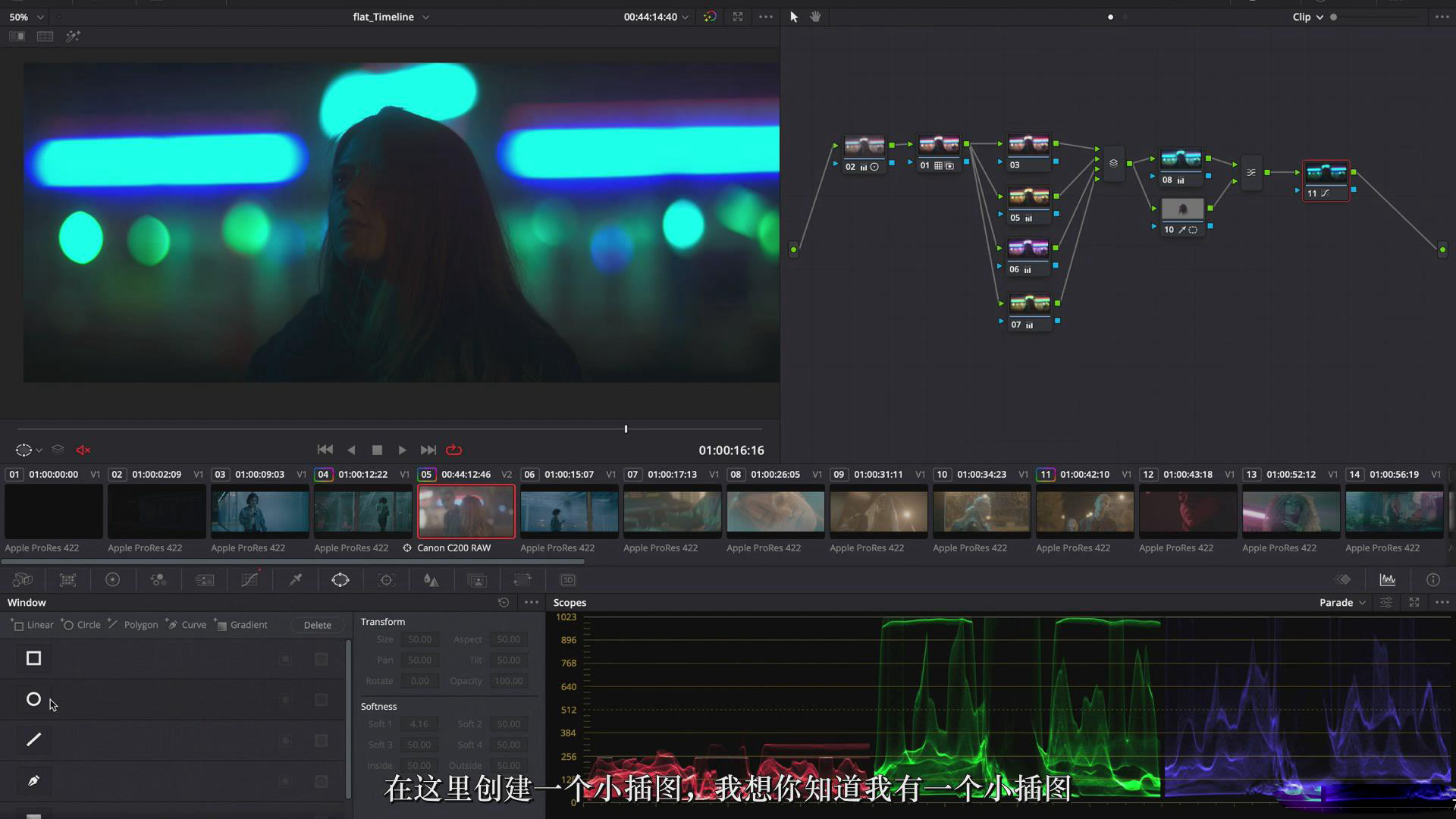Reset the Window palette

tap(504, 602)
